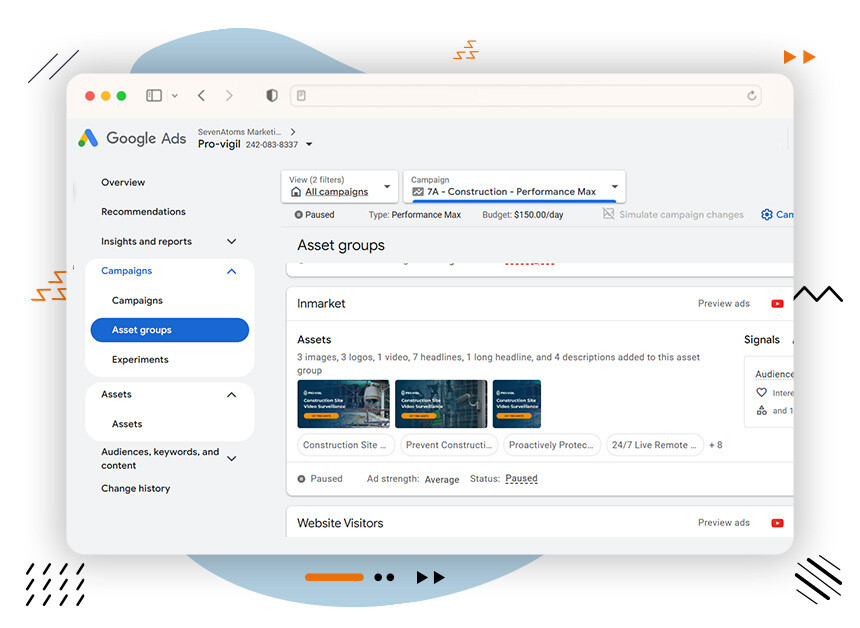Click the Safari sidebar toggle icon
The height and width of the screenshot is (628, 860).
pos(152,95)
